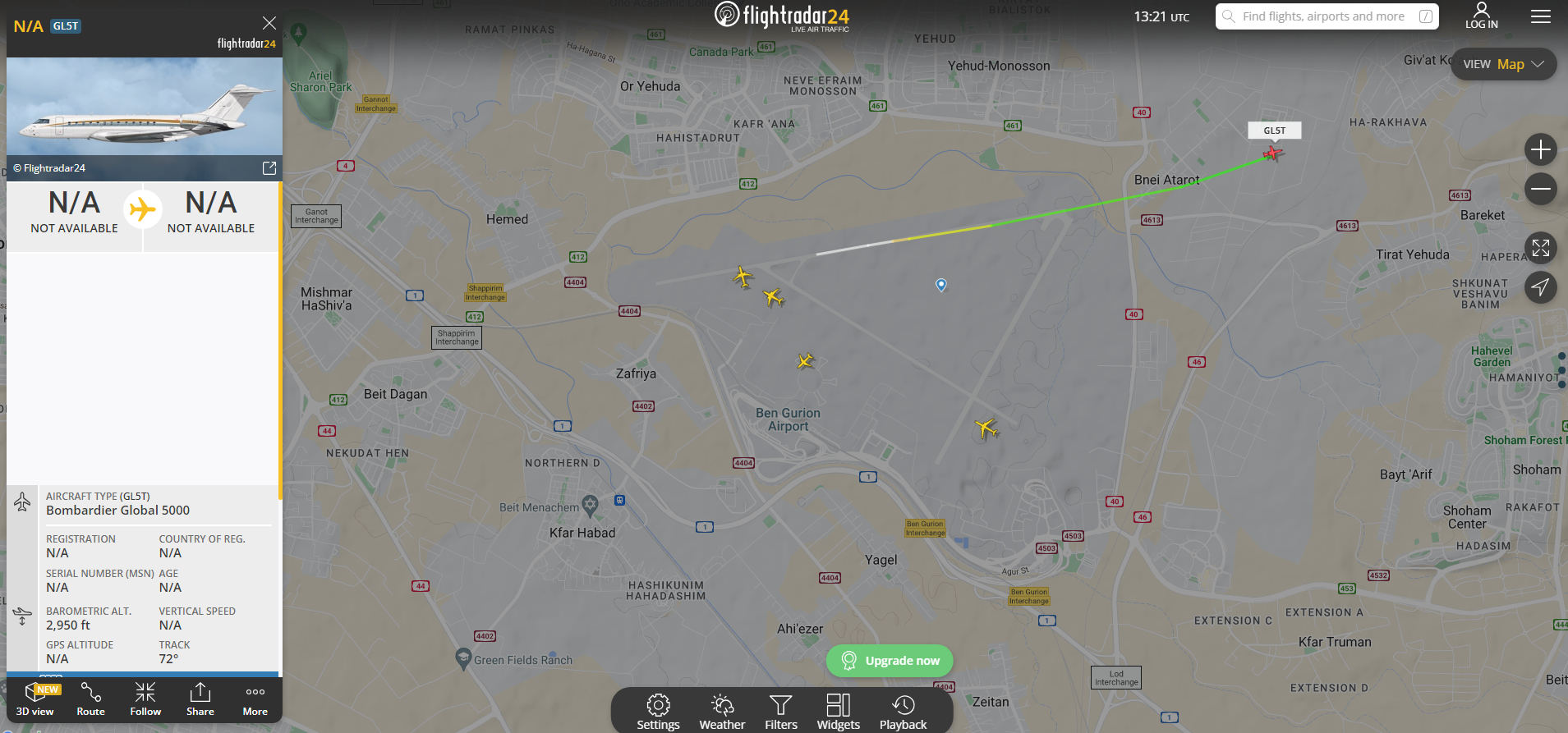Image resolution: width=1568 pixels, height=733 pixels.
Task: Open the Filters panel
Action: tap(781, 712)
